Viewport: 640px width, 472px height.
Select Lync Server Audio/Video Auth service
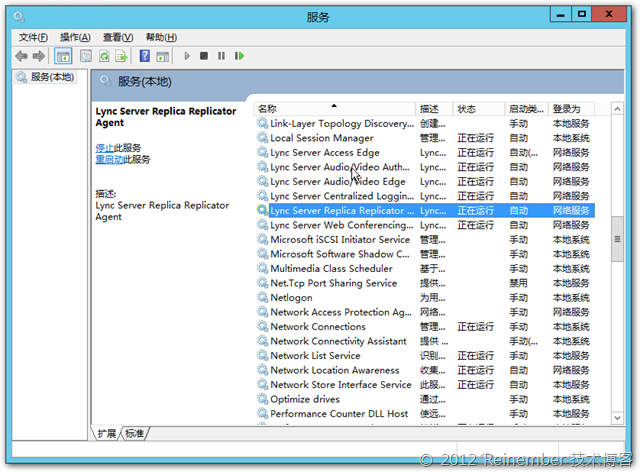[425, 167]
